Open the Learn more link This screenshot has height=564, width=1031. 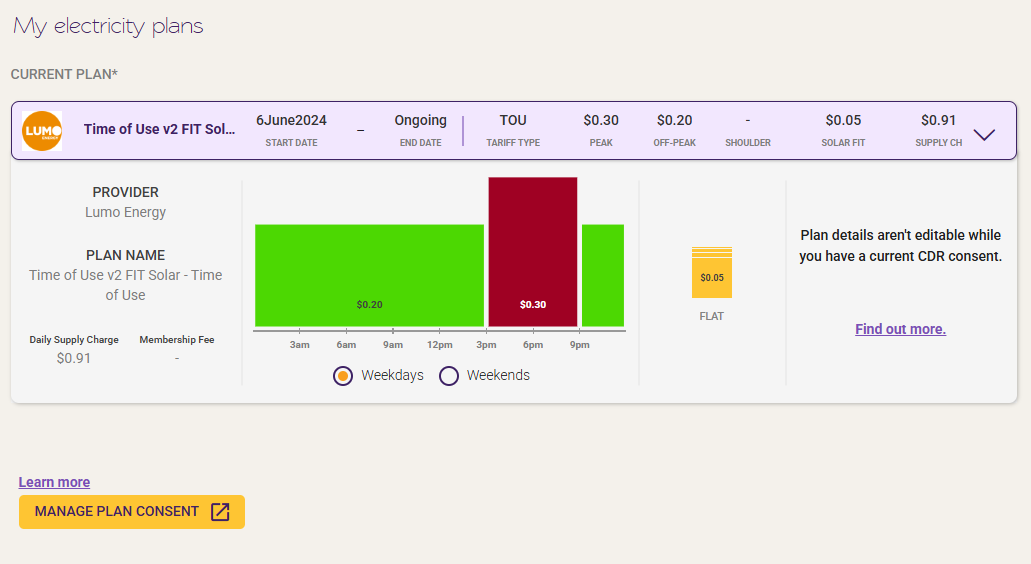[54, 482]
